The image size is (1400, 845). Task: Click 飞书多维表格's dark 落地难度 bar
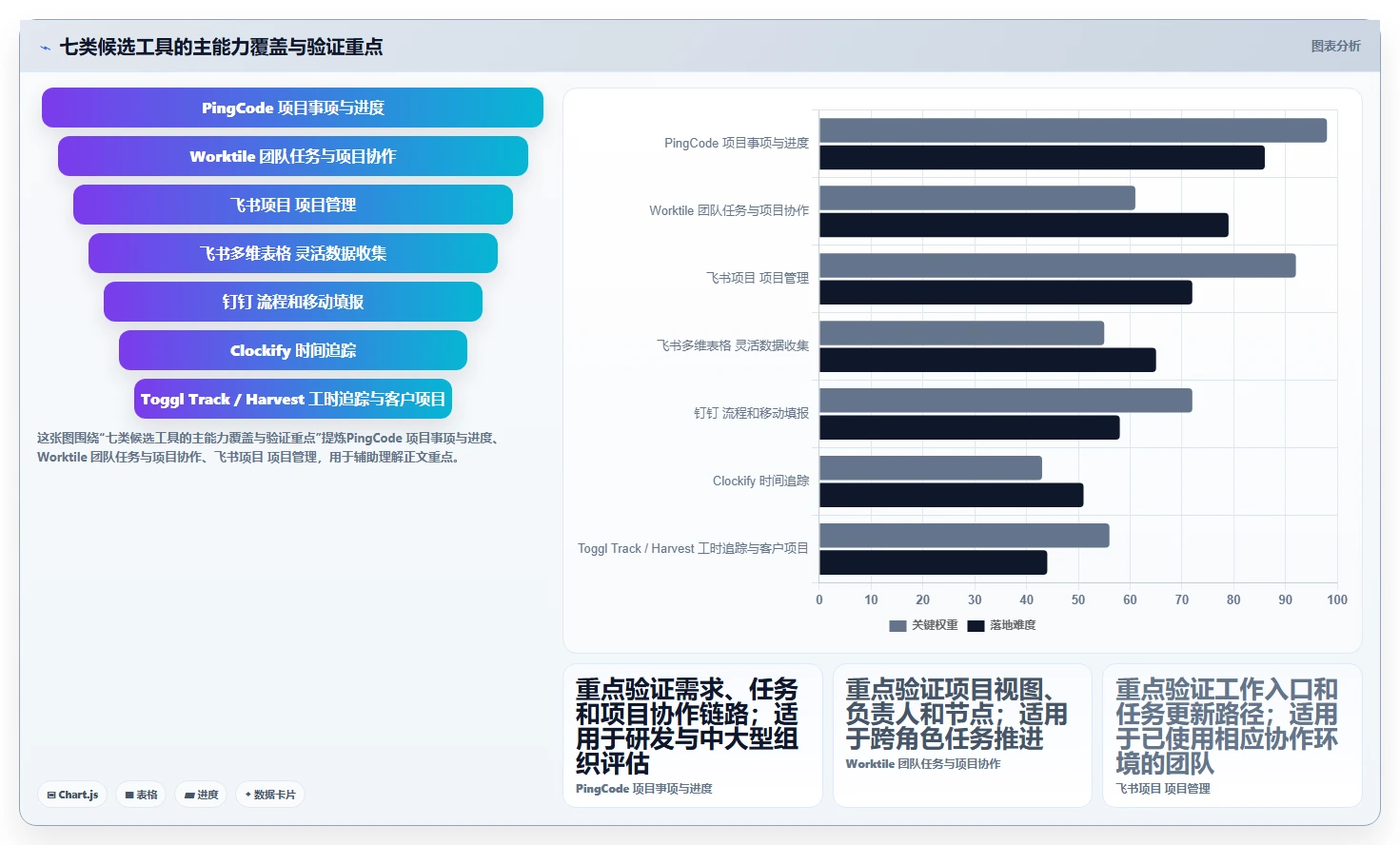(988, 361)
